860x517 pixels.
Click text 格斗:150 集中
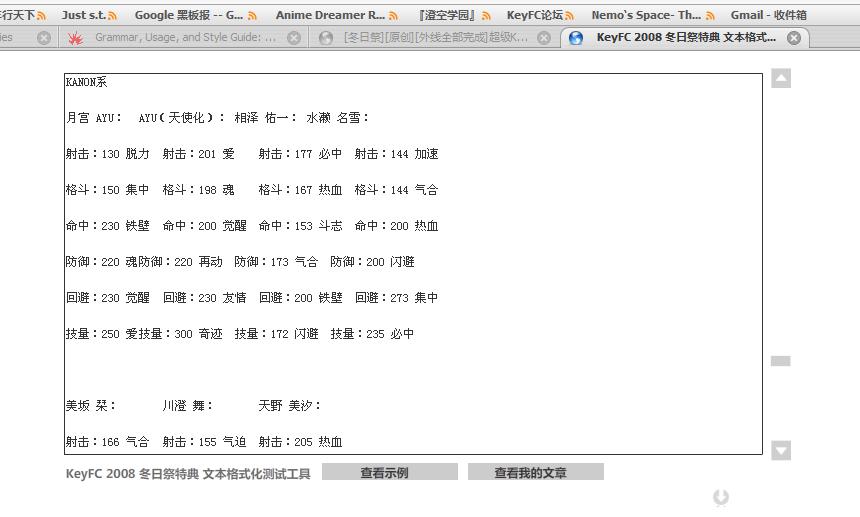point(108,190)
